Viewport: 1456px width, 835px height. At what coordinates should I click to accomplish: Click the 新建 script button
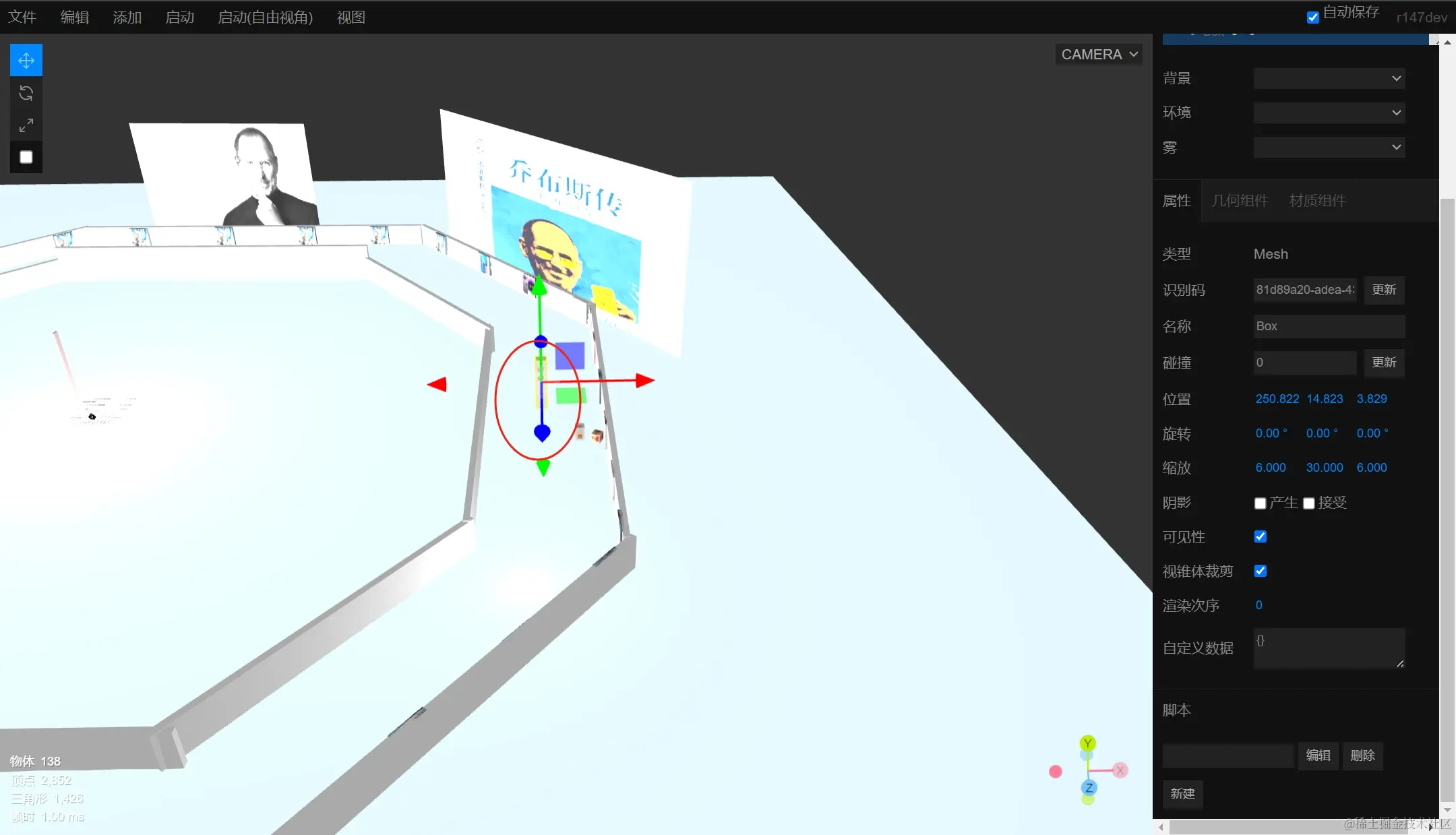(1182, 794)
